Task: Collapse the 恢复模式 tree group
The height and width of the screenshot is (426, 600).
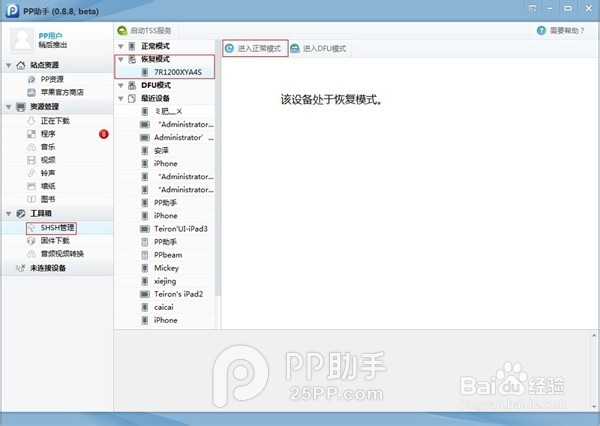Action: click(121, 59)
